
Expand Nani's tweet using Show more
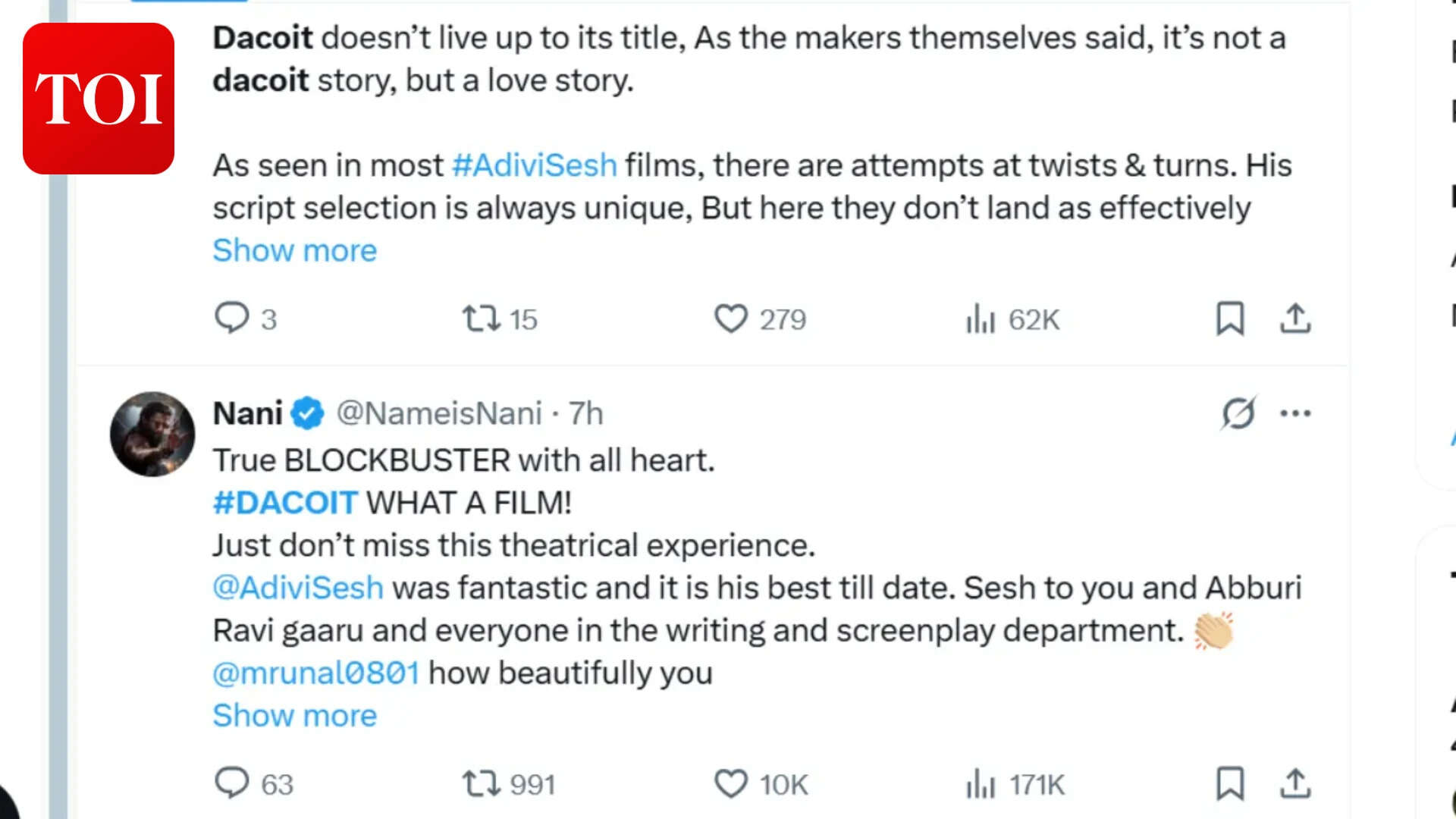pyautogui.click(x=294, y=715)
